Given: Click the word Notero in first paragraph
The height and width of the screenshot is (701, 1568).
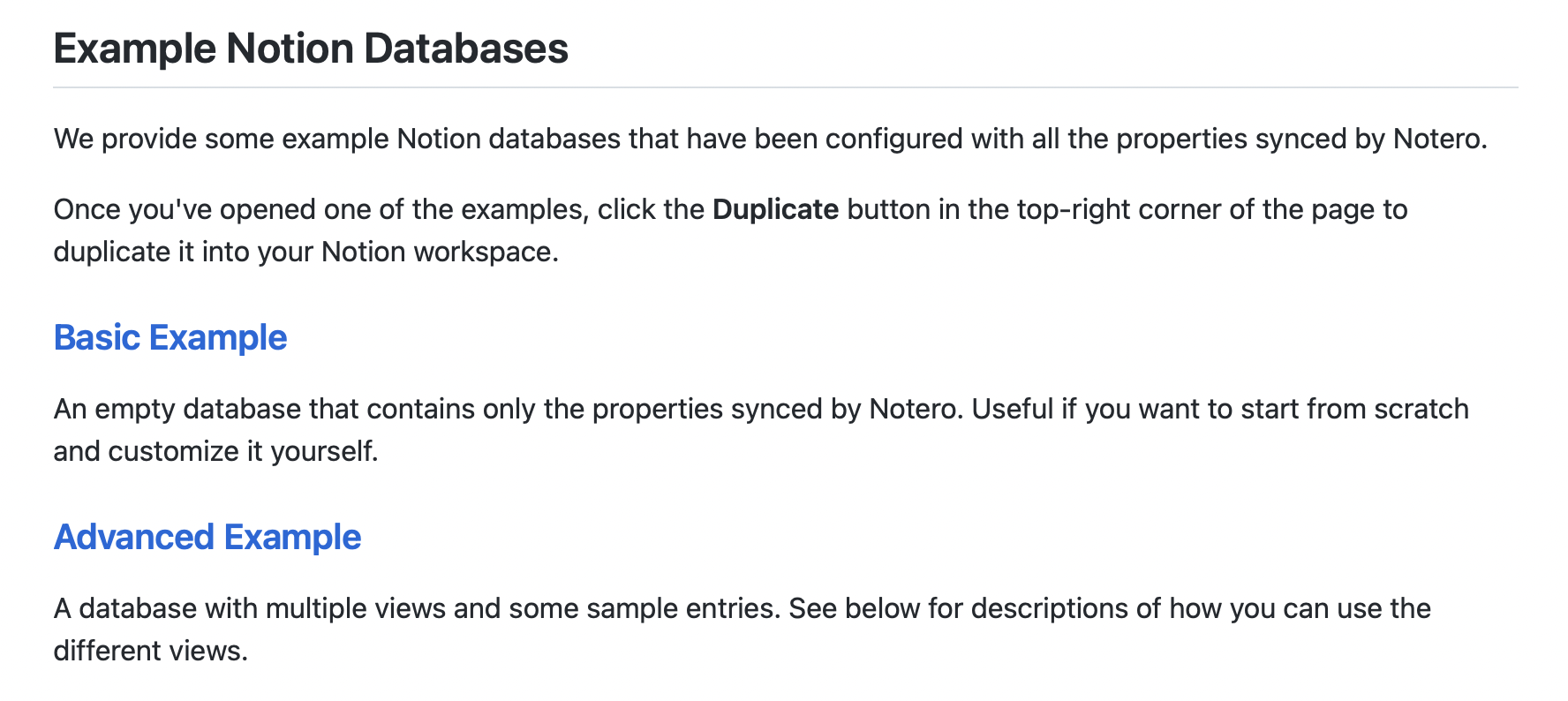Looking at the screenshot, I should point(1440,139).
